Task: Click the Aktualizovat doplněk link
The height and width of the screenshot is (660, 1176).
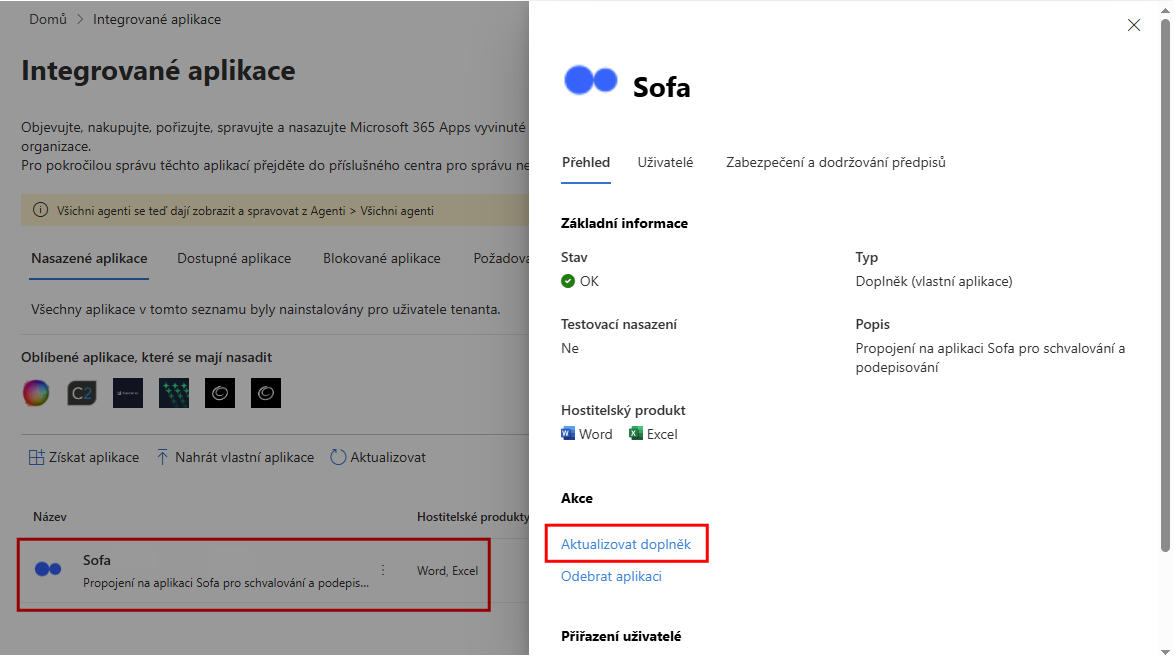Action: pos(625,544)
